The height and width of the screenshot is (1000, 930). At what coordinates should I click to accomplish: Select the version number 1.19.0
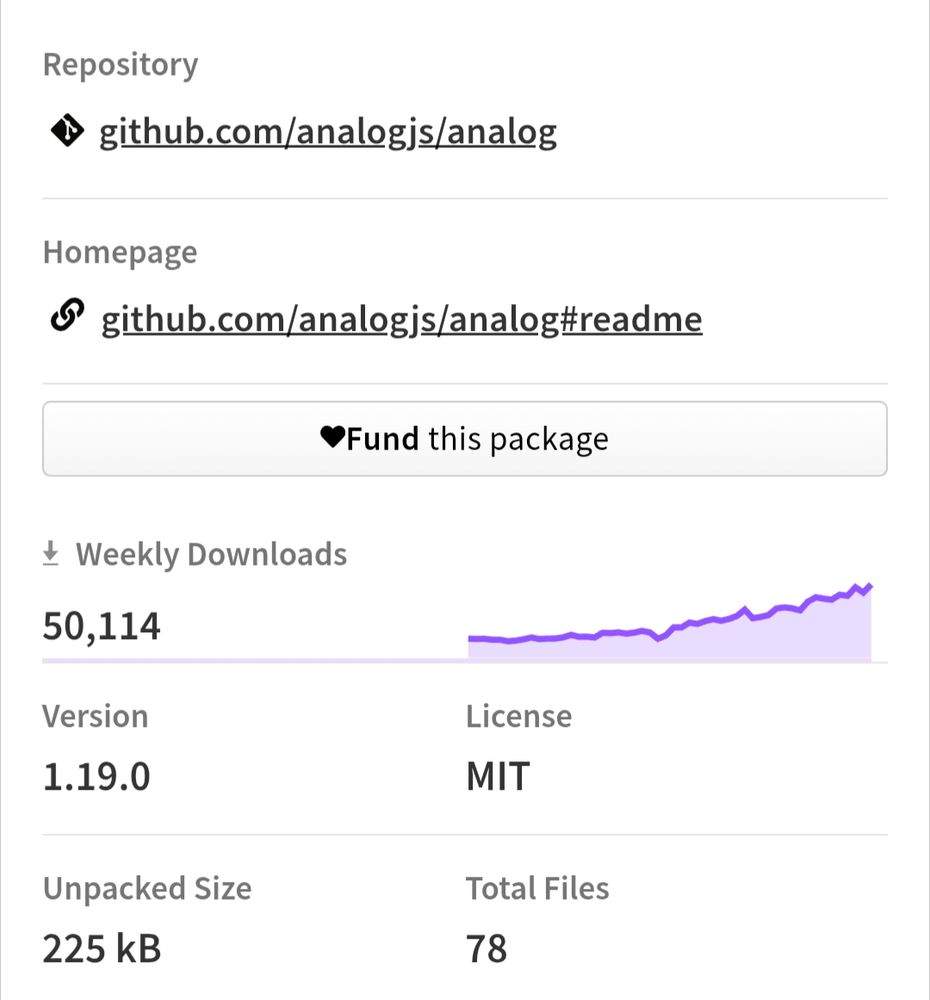[x=96, y=777]
